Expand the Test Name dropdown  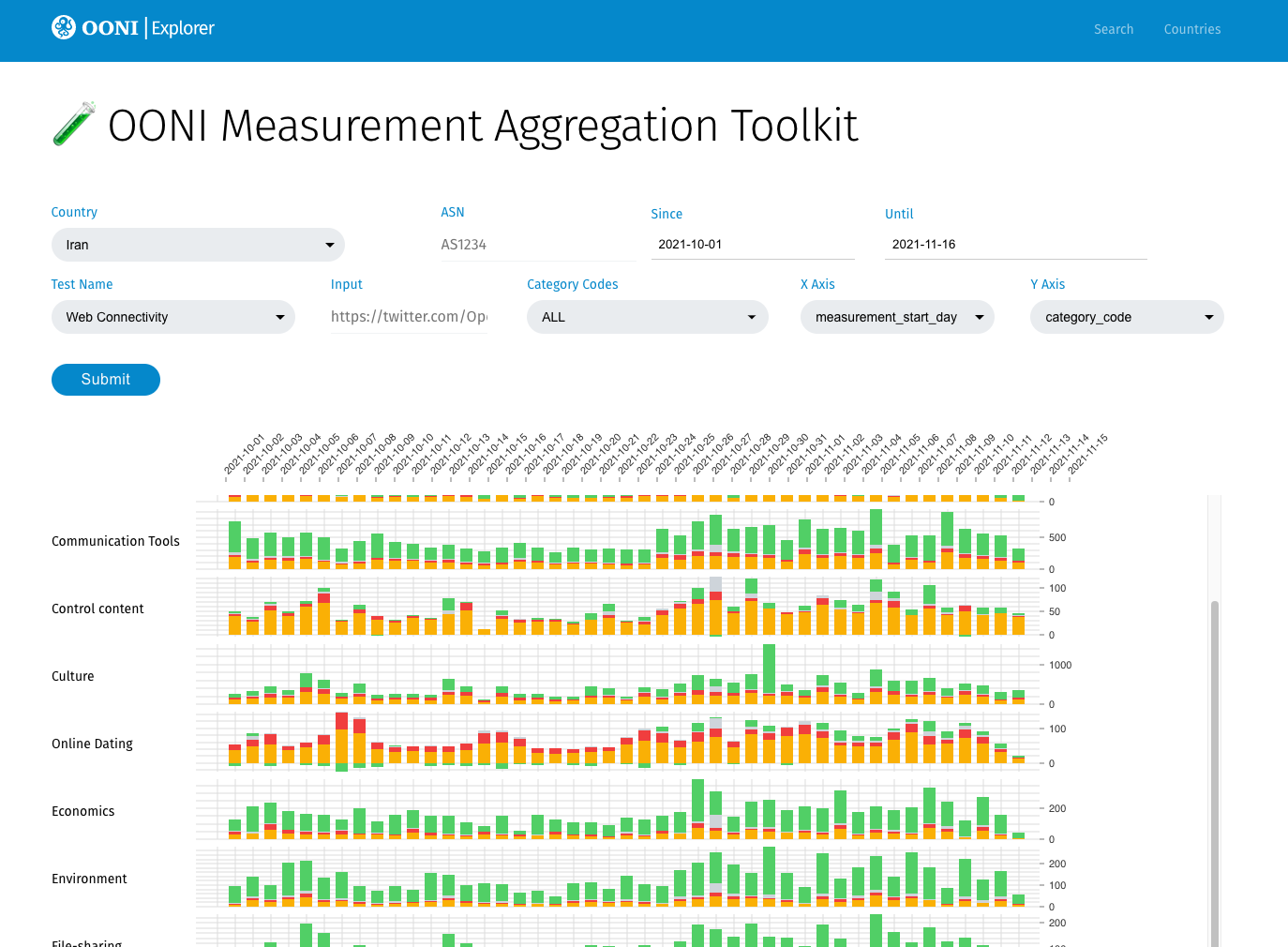point(172,317)
